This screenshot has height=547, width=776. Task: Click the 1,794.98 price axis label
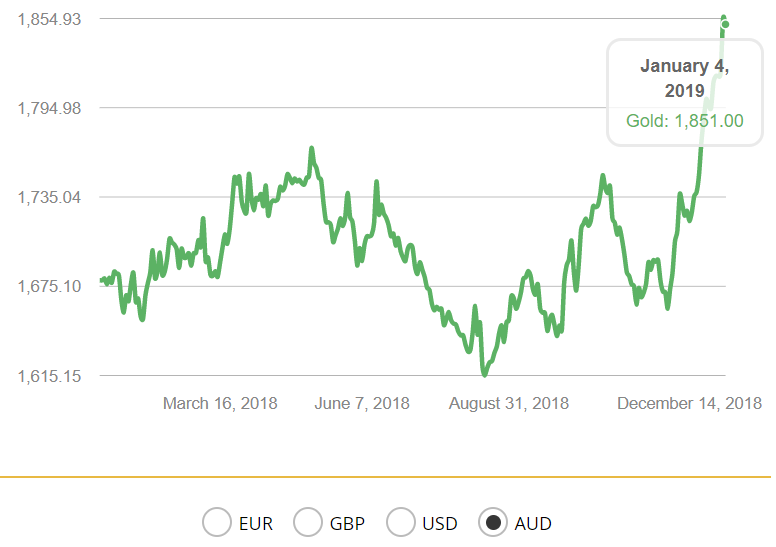coord(50,108)
